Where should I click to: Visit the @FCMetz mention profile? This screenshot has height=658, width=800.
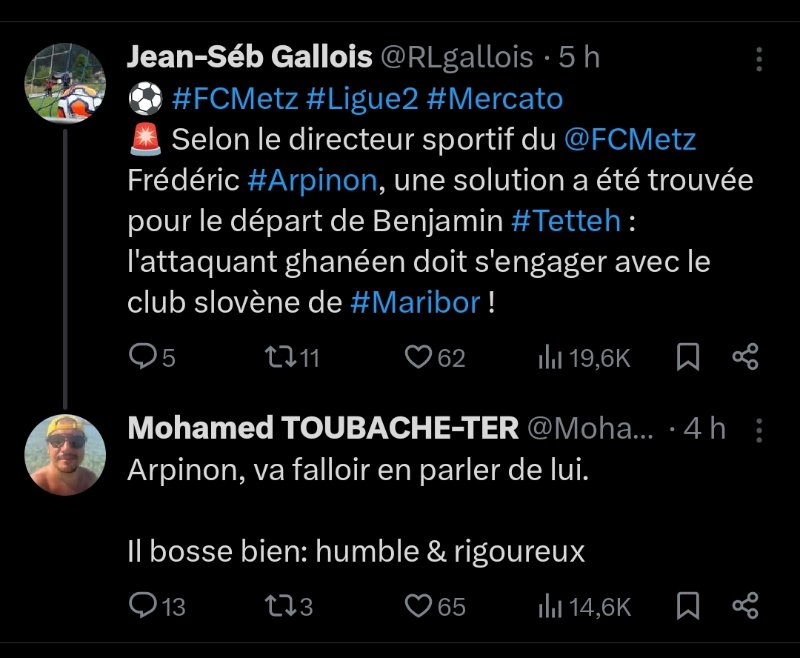pyautogui.click(x=630, y=140)
